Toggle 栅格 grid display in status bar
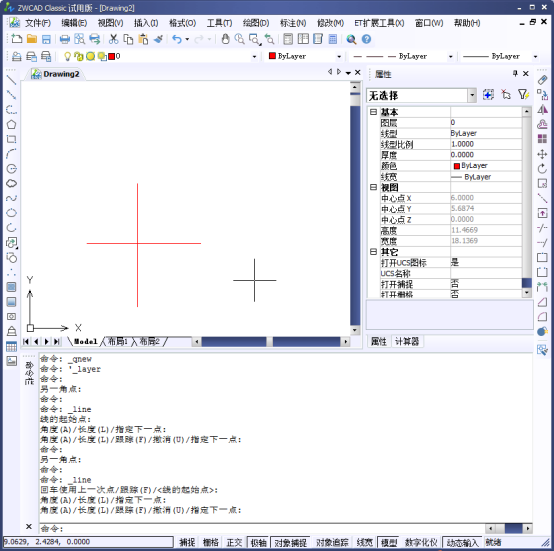Screen dimensions: 554x551 pos(211,542)
